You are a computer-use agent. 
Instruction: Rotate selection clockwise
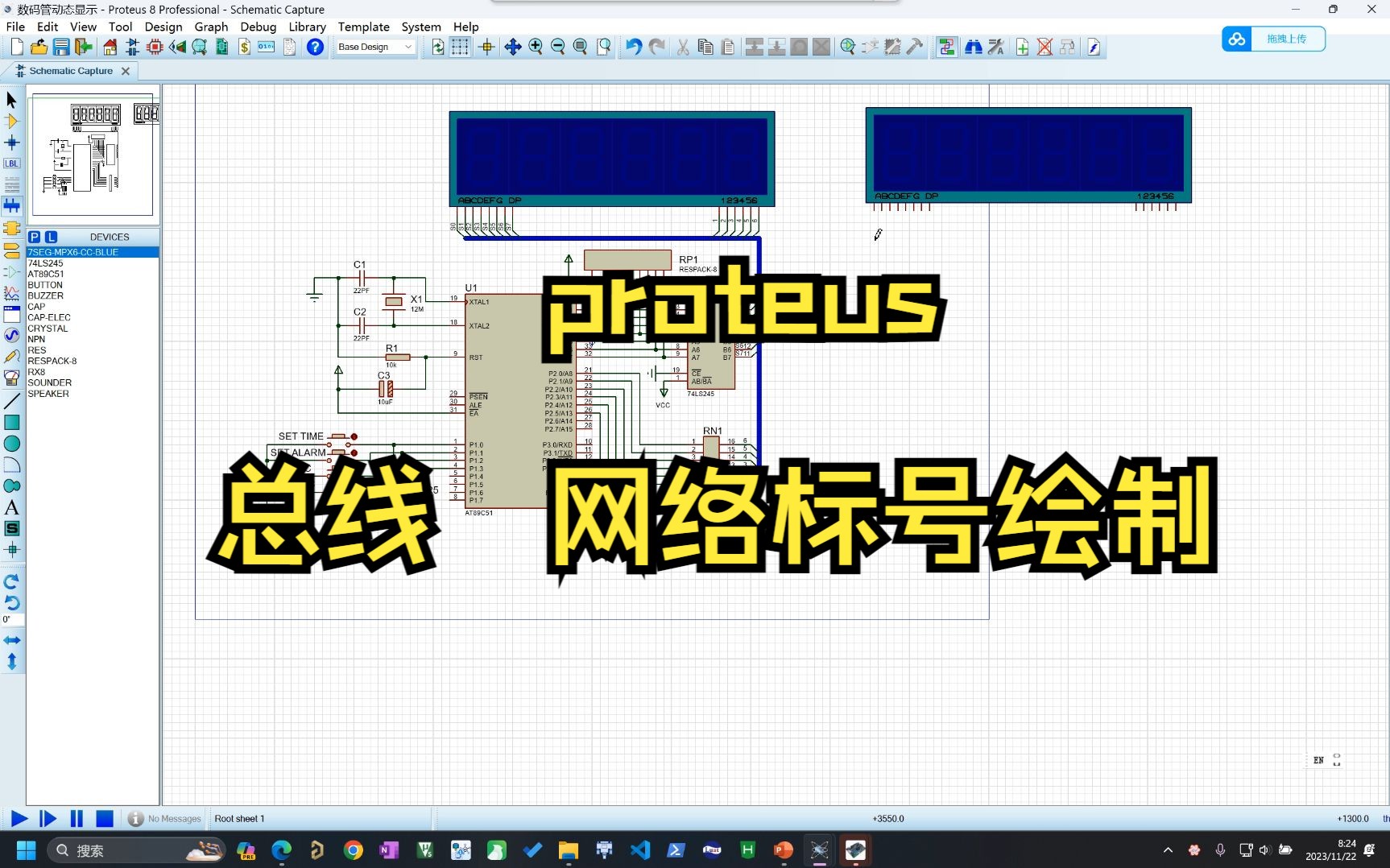coord(11,581)
